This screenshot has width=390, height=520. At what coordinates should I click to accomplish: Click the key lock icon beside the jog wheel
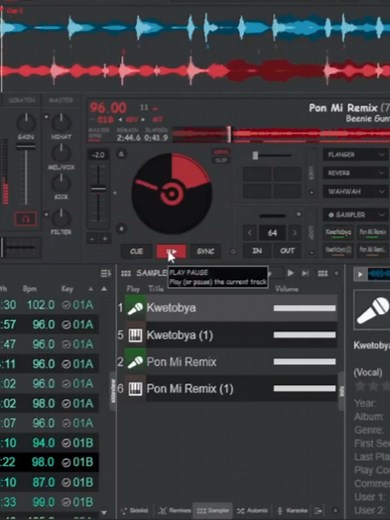coord(121,154)
